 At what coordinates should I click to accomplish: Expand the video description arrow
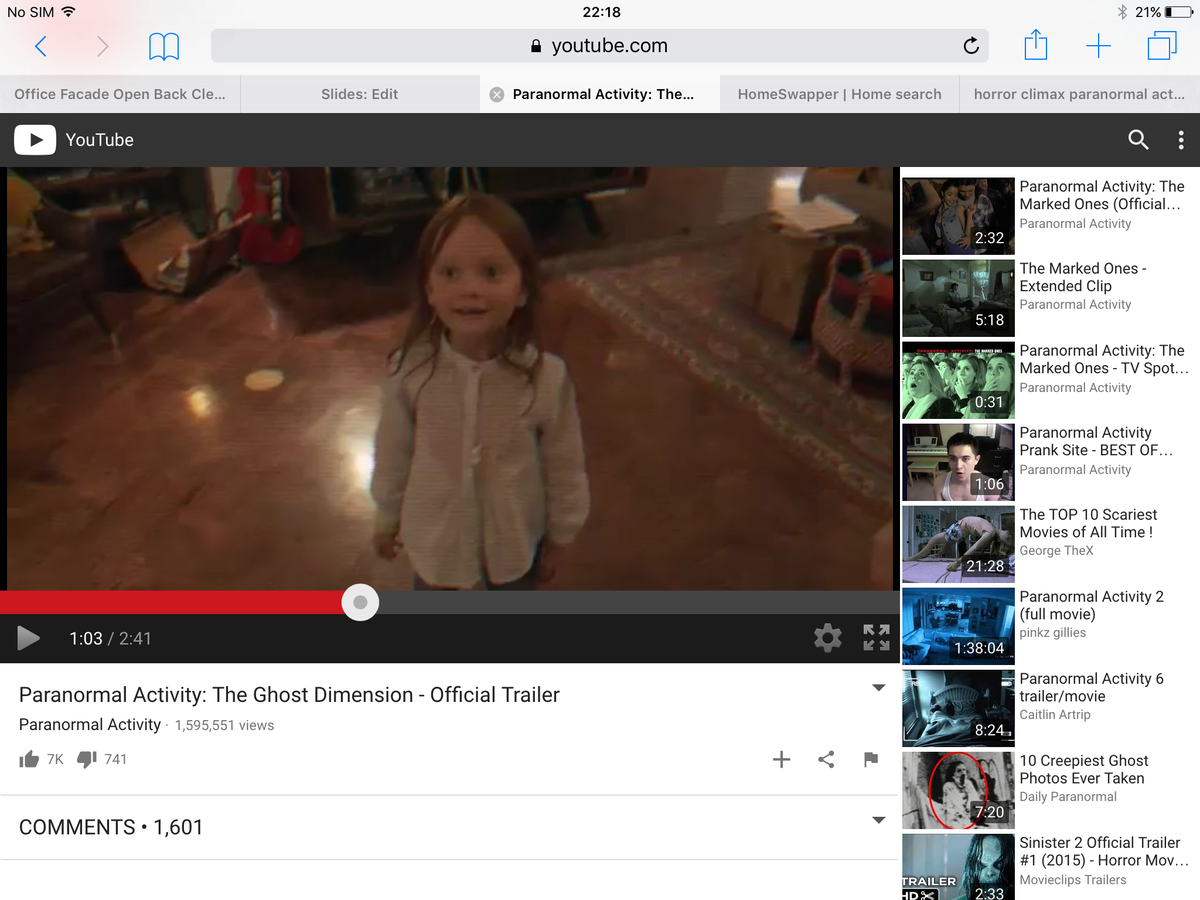point(879,688)
